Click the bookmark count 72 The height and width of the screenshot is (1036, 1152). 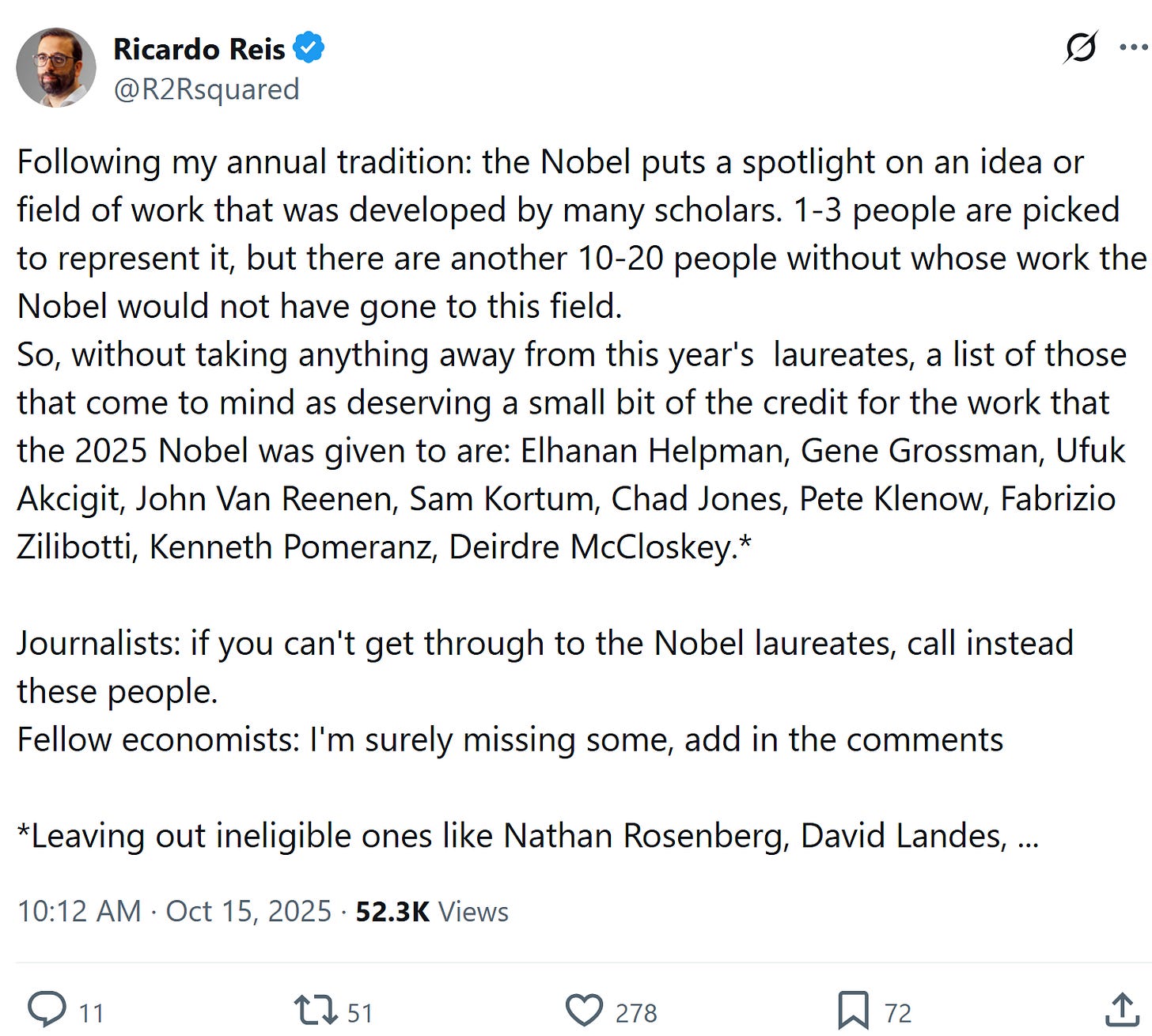click(x=898, y=1013)
